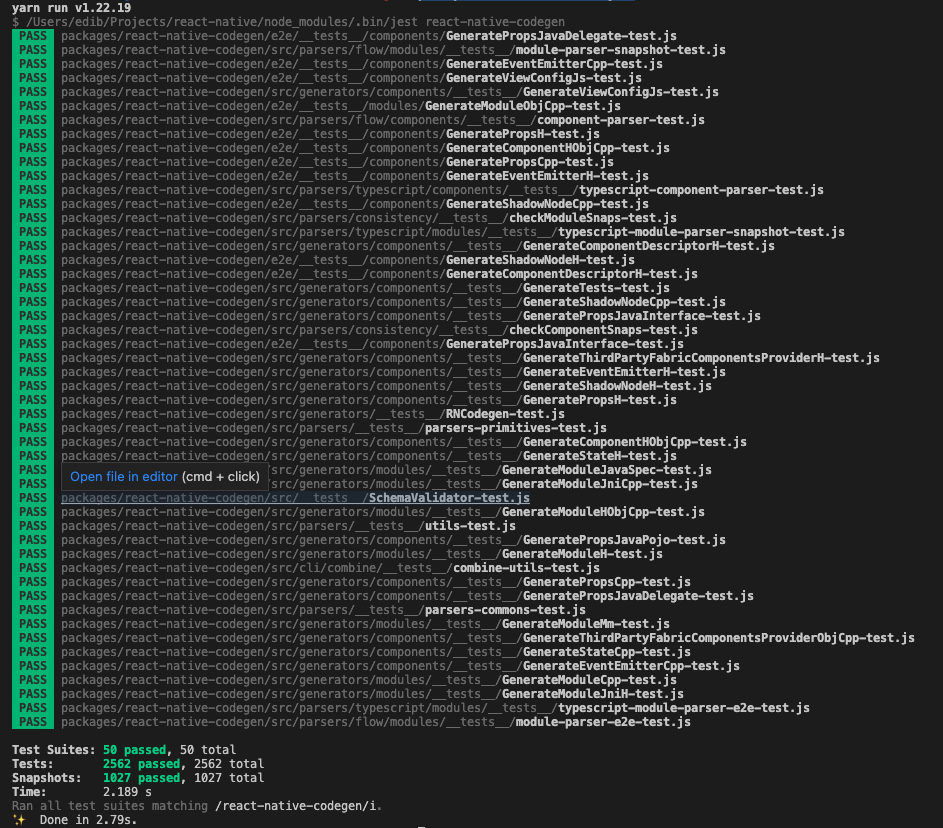Click the src GeneratePropsJavaInterface-test.js path

(x=411, y=316)
